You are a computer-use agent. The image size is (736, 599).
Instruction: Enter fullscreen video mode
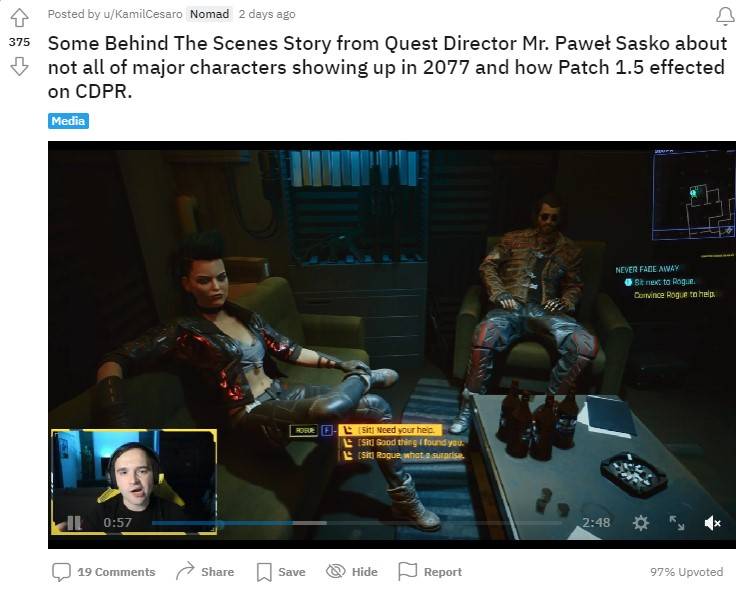pos(676,522)
